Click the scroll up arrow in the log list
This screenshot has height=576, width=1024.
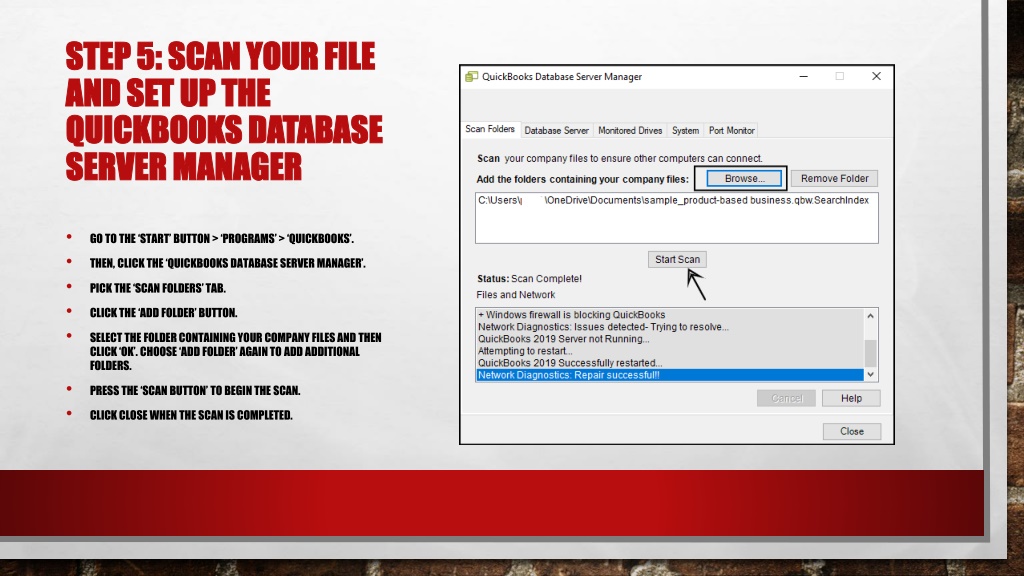[x=871, y=316]
